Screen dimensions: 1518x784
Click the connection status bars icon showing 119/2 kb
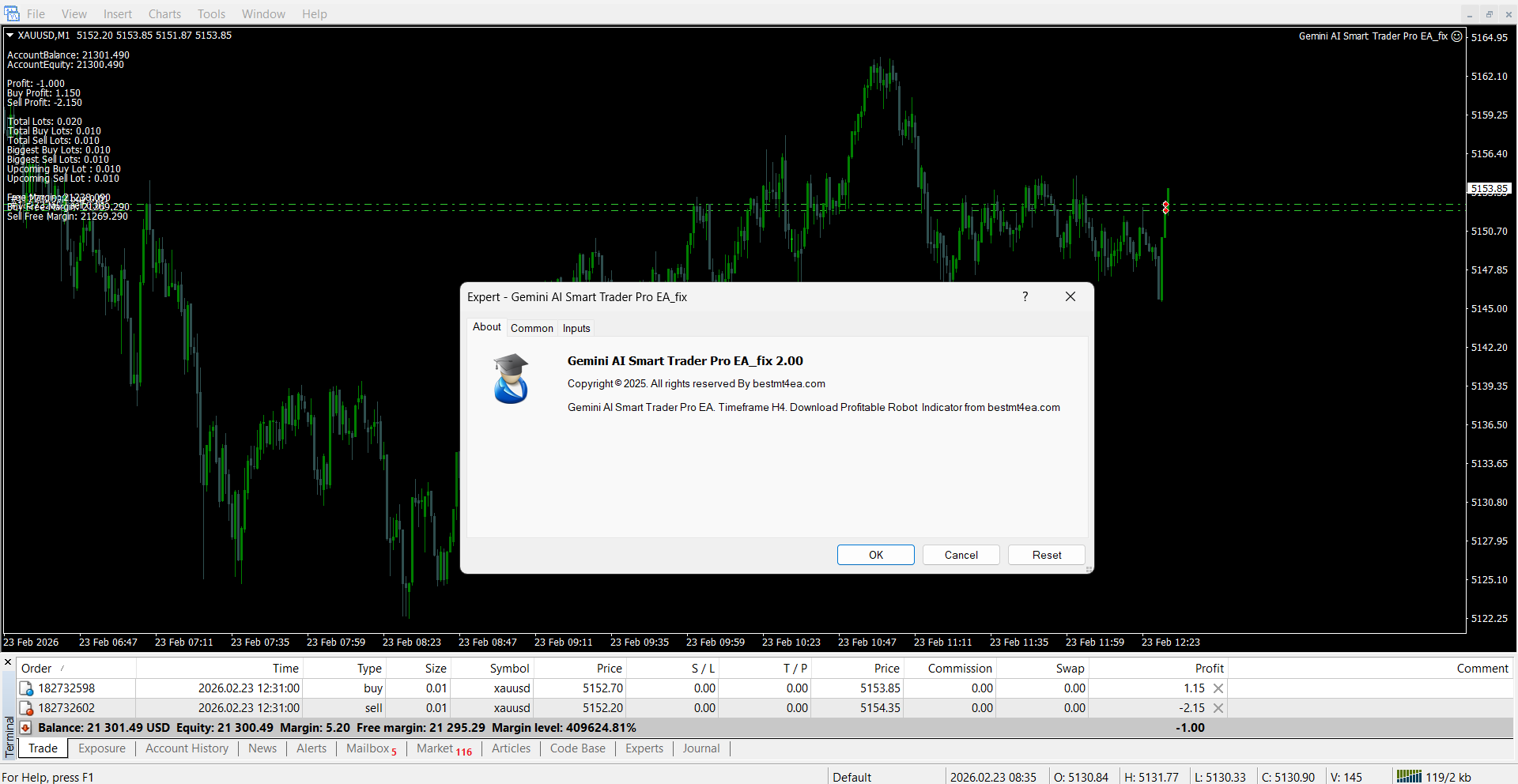click(x=1408, y=777)
